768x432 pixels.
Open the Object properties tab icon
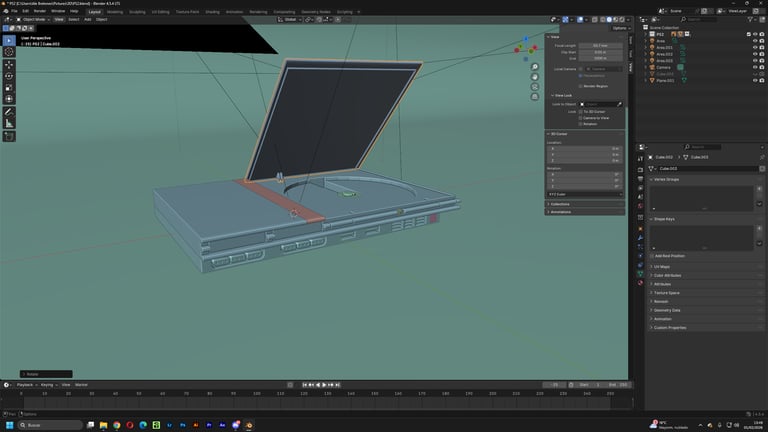pyautogui.click(x=640, y=229)
